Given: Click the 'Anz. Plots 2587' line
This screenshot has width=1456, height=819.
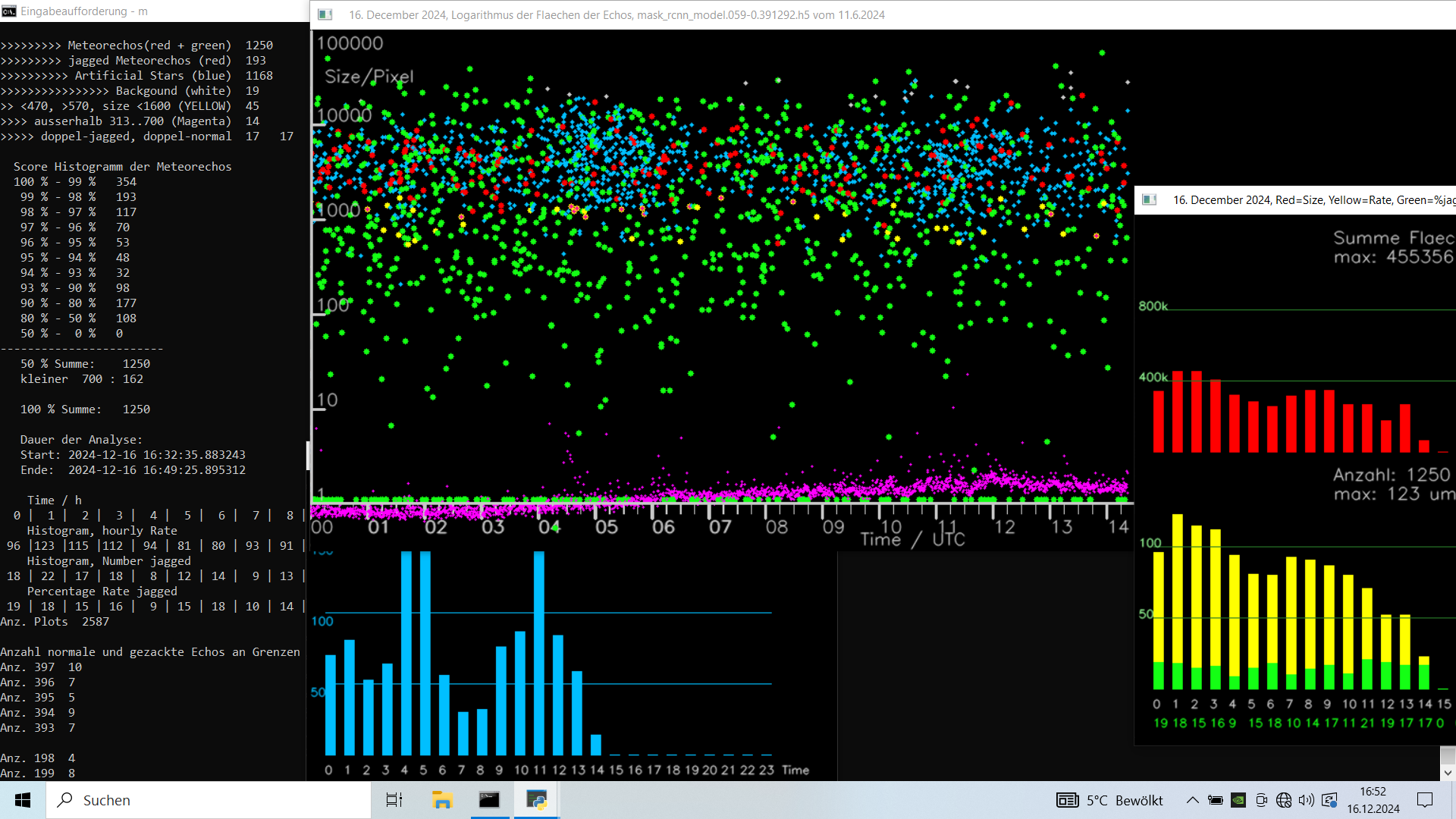Looking at the screenshot, I should [55, 622].
